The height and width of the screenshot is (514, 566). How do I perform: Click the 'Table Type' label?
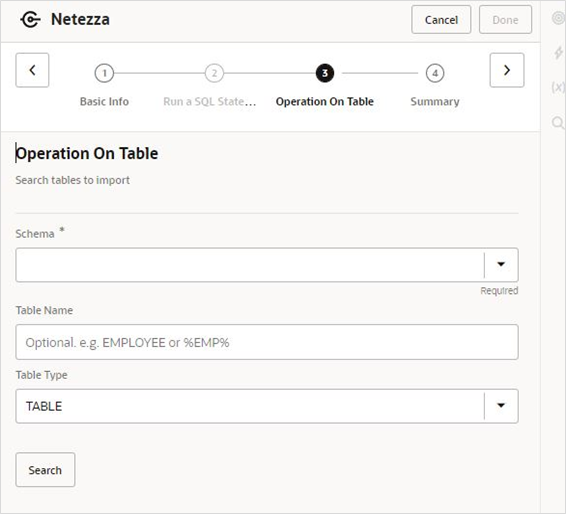pyautogui.click(x=42, y=375)
